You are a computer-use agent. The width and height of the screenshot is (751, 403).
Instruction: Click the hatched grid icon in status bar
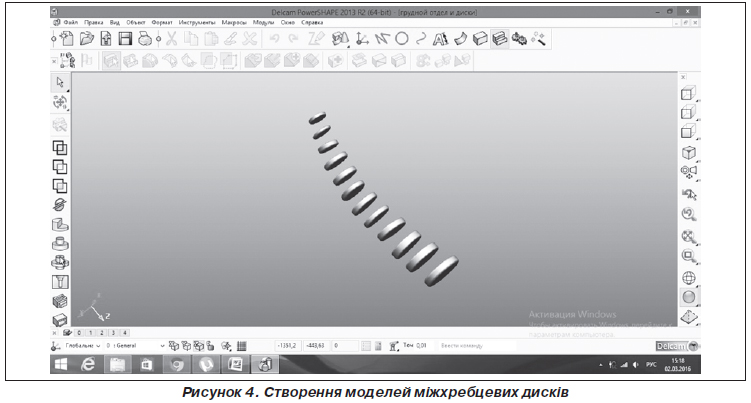[241, 346]
